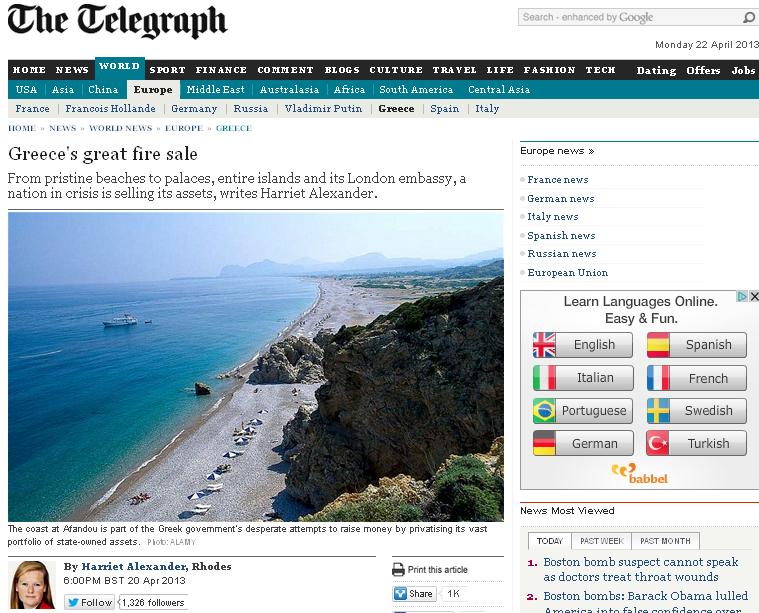Screen dimensions: 759x613
Task: Click the printer icon beside Print this article
Action: tap(398, 569)
